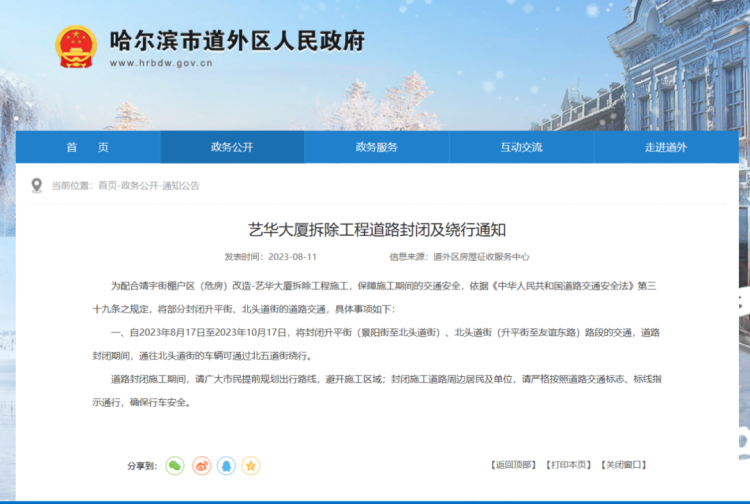This screenshot has height=504, width=750.
Task: Share the article on Sina Weibo
Action: coord(201,466)
